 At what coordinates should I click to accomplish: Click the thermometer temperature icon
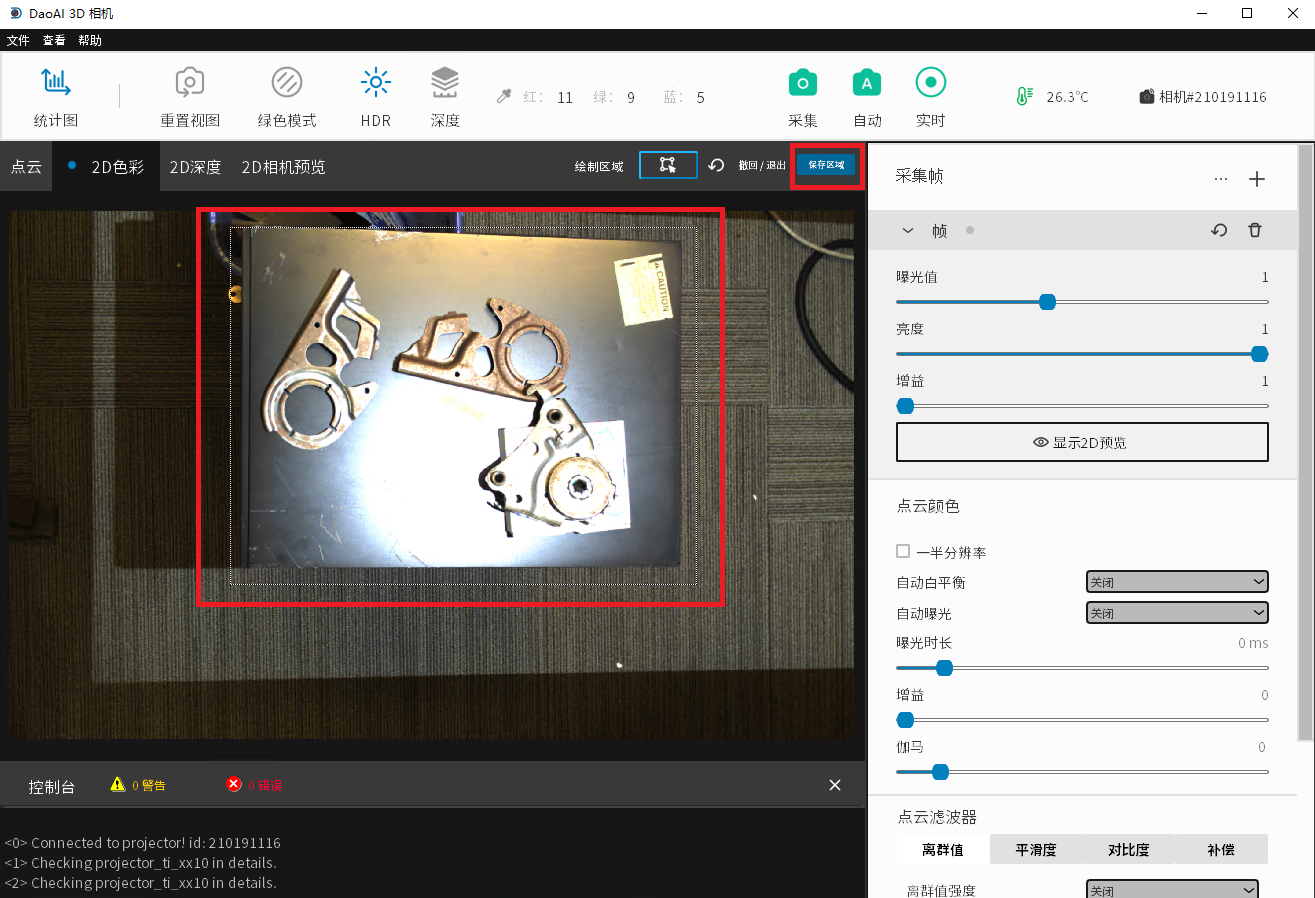[1023, 97]
